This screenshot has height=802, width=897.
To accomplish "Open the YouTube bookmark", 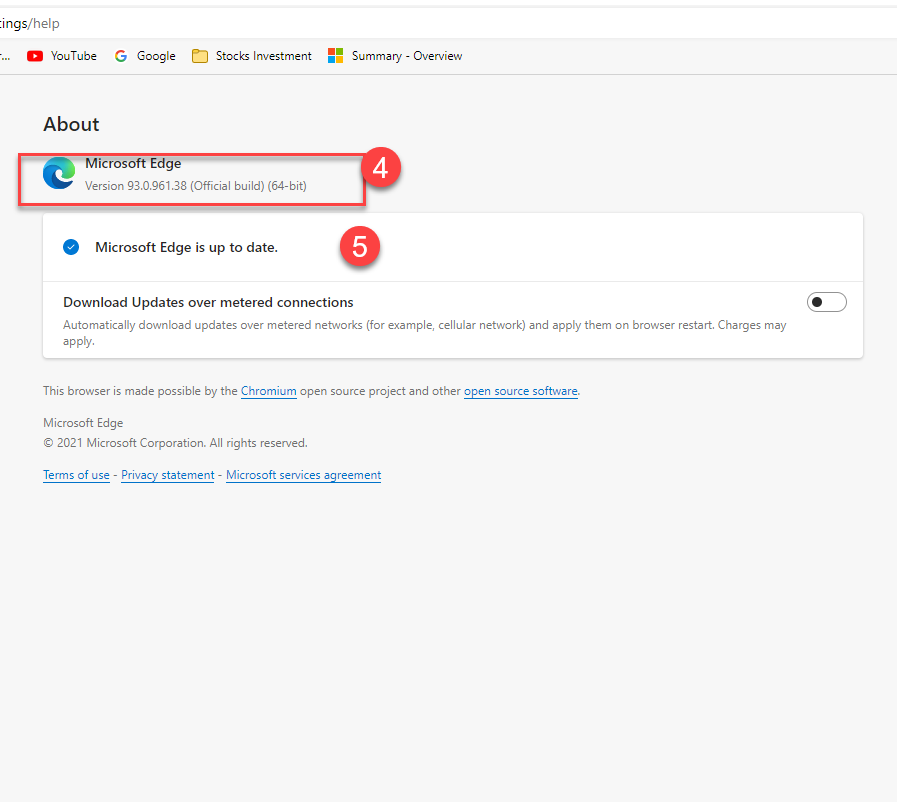I will [62, 56].
